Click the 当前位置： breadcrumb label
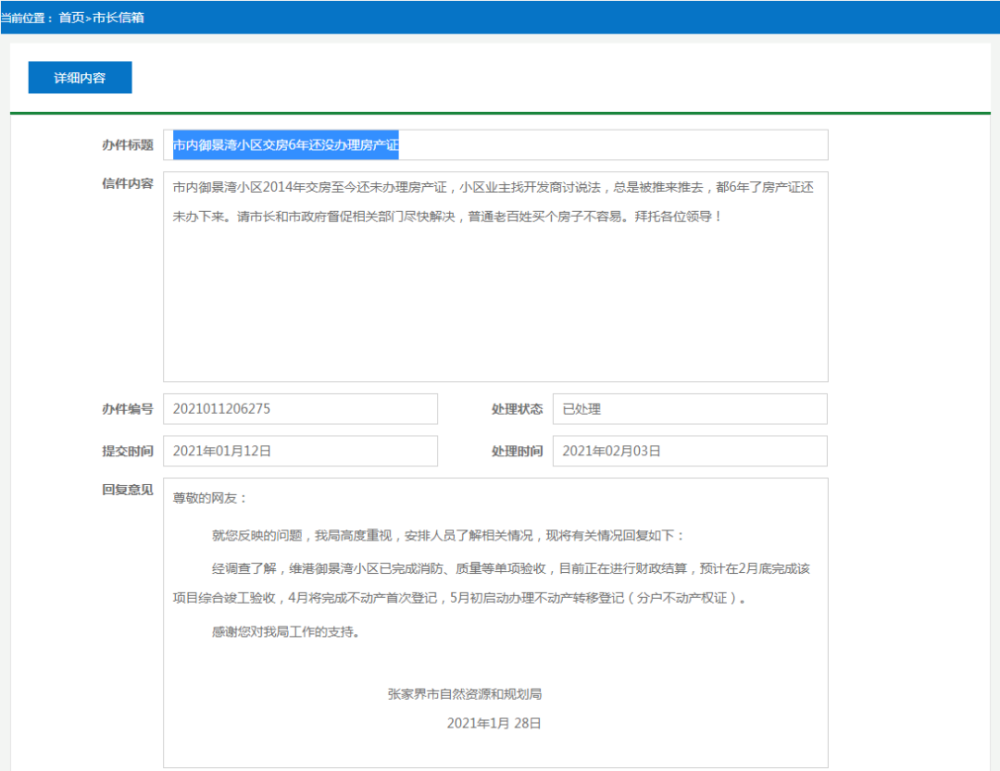Screen dimensions: 1000x771 [27, 18]
